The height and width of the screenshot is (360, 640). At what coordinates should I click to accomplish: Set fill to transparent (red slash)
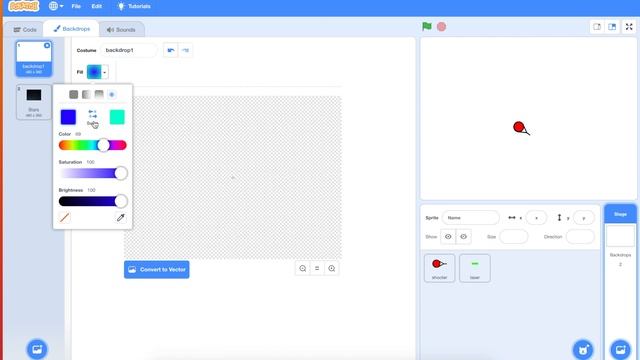tap(64, 218)
